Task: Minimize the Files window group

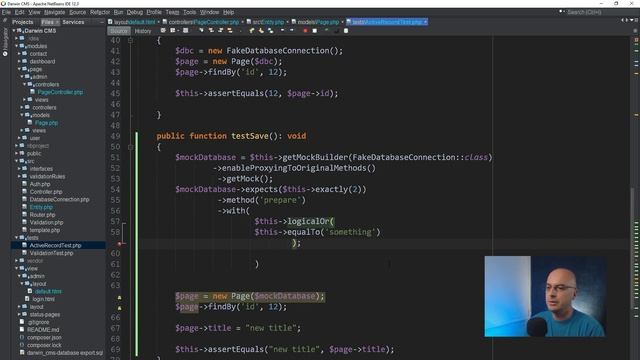Action: 102,22
